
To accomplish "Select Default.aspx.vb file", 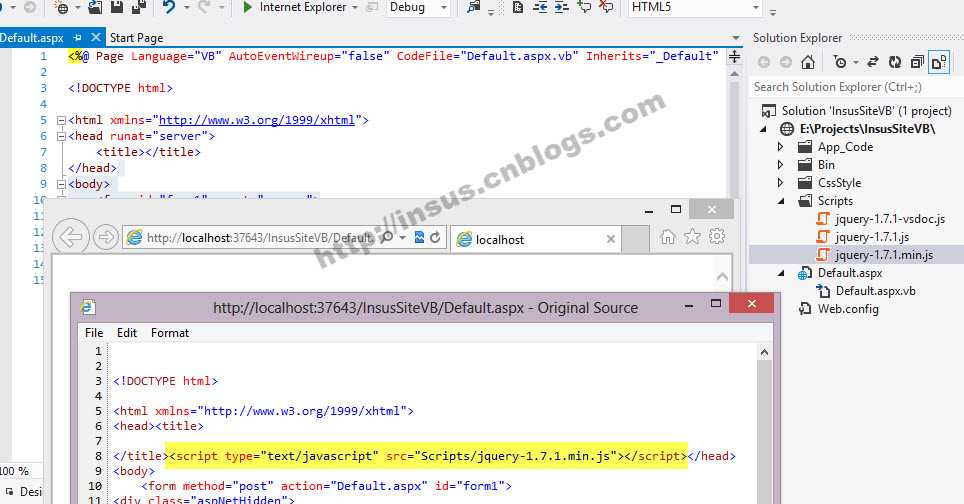I will tap(875, 291).
